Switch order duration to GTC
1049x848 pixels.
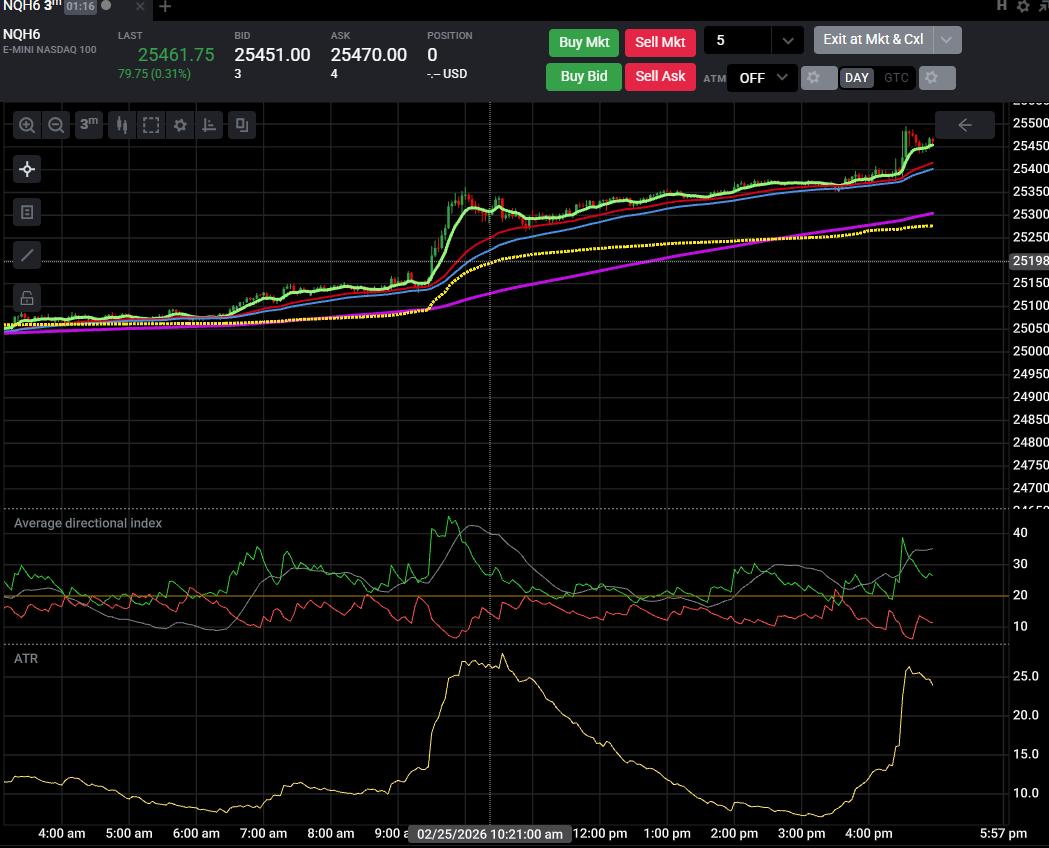point(896,78)
